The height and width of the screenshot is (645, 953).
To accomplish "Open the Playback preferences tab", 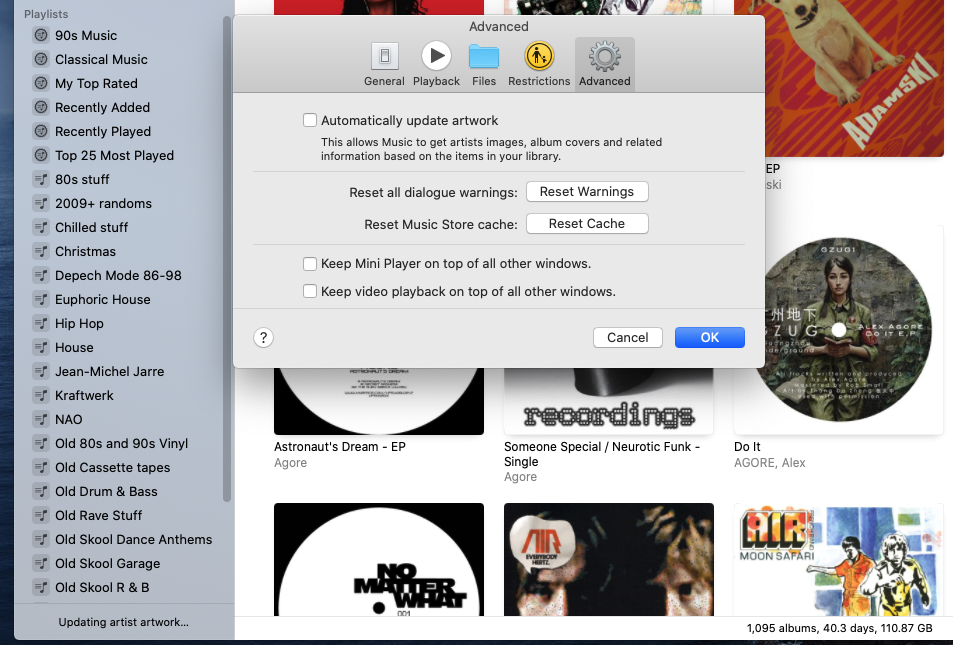I will pyautogui.click(x=436, y=64).
